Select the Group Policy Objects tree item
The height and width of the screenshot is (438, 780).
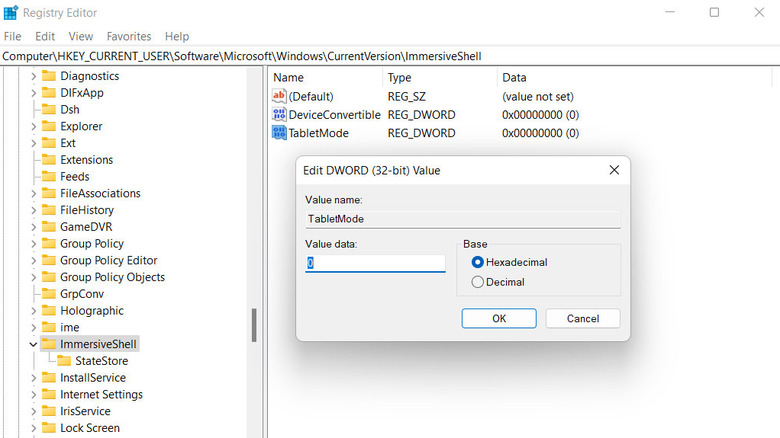(112, 277)
